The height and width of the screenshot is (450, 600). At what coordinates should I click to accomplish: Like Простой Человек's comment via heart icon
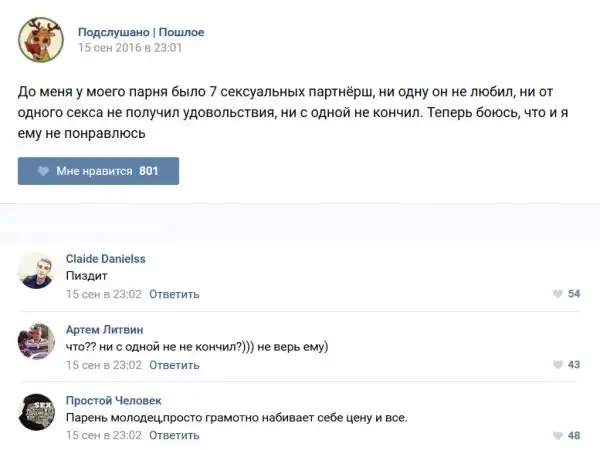click(x=557, y=436)
